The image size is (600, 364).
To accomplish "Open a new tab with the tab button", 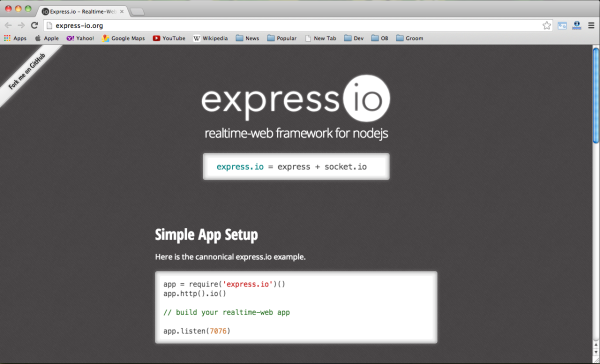I will point(137,12).
